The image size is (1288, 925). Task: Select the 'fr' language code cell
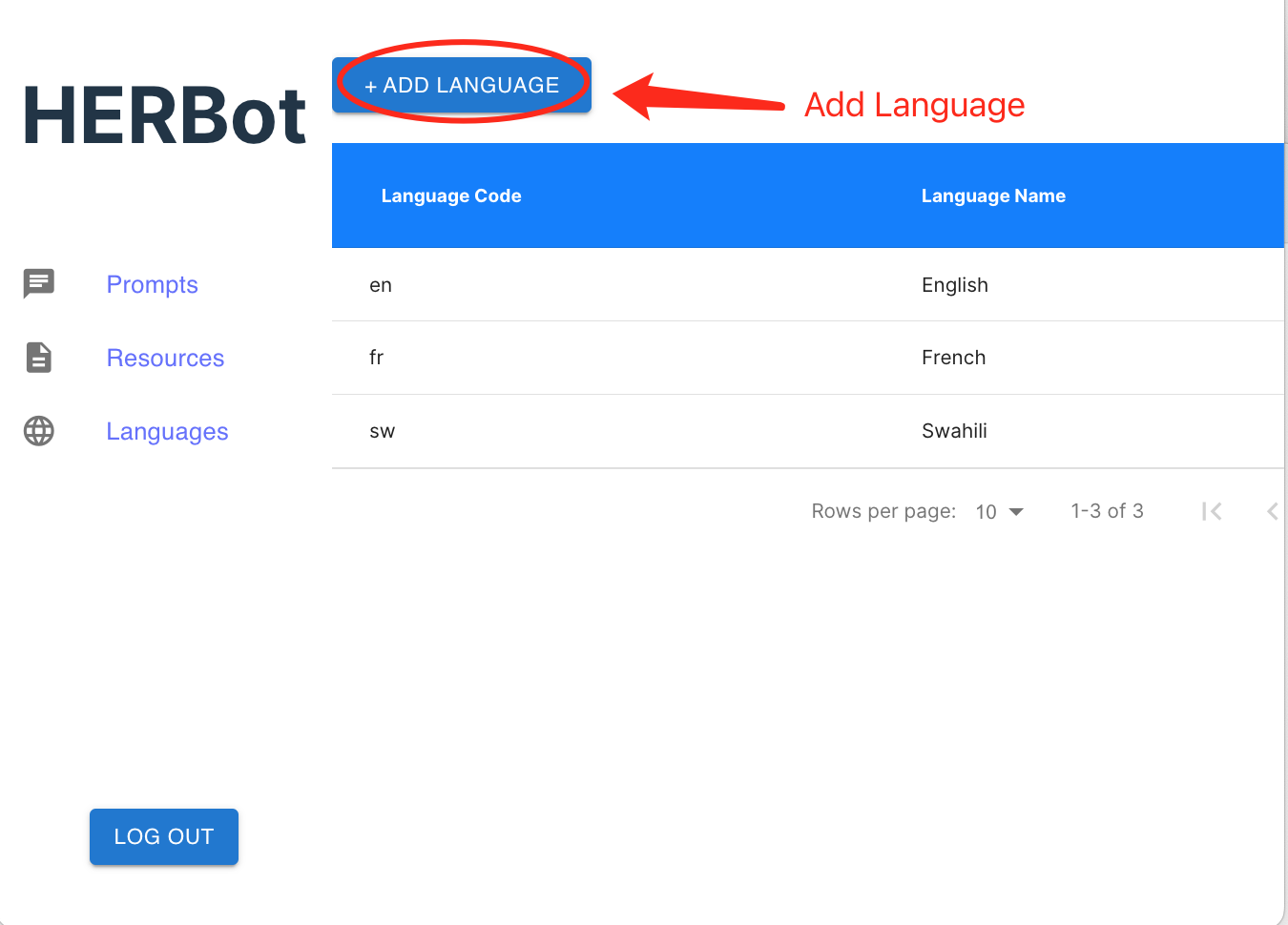click(377, 358)
